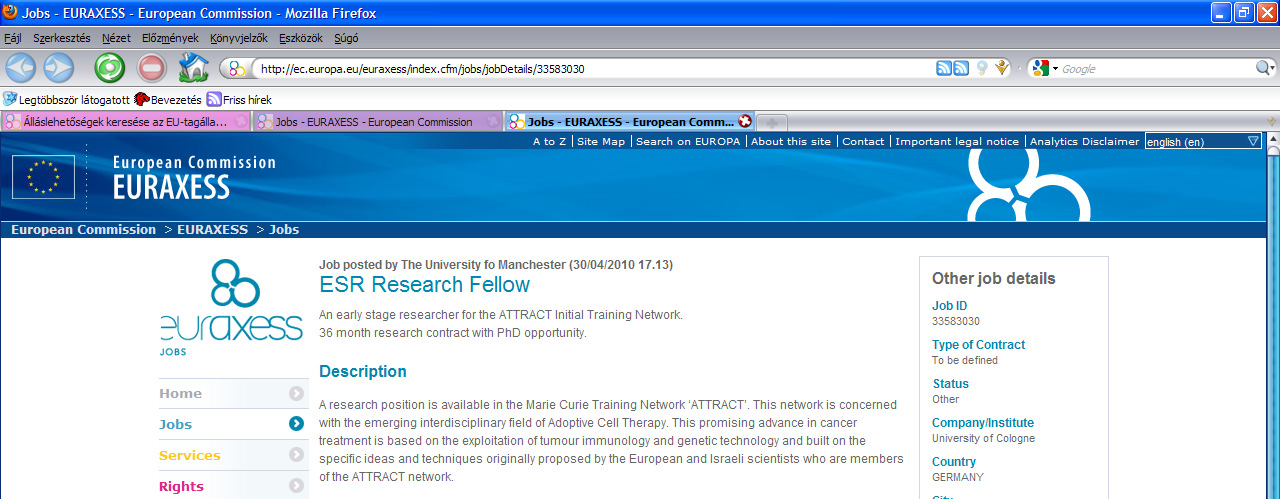This screenshot has height=499, width=1280.
Task: Open the Site Map link
Action: coord(601,141)
